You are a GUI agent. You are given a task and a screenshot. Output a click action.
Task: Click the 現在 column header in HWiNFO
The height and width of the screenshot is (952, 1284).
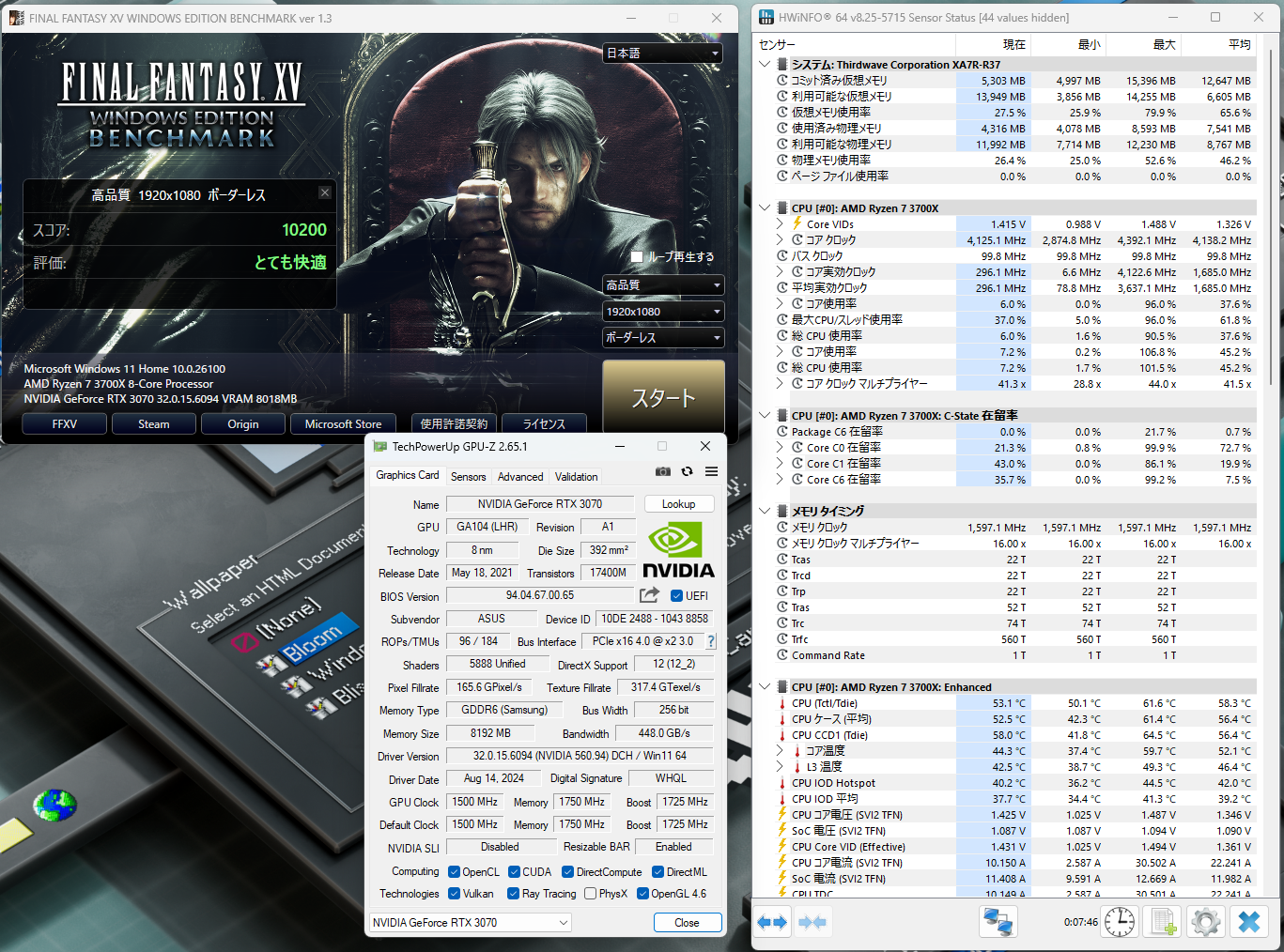click(994, 44)
